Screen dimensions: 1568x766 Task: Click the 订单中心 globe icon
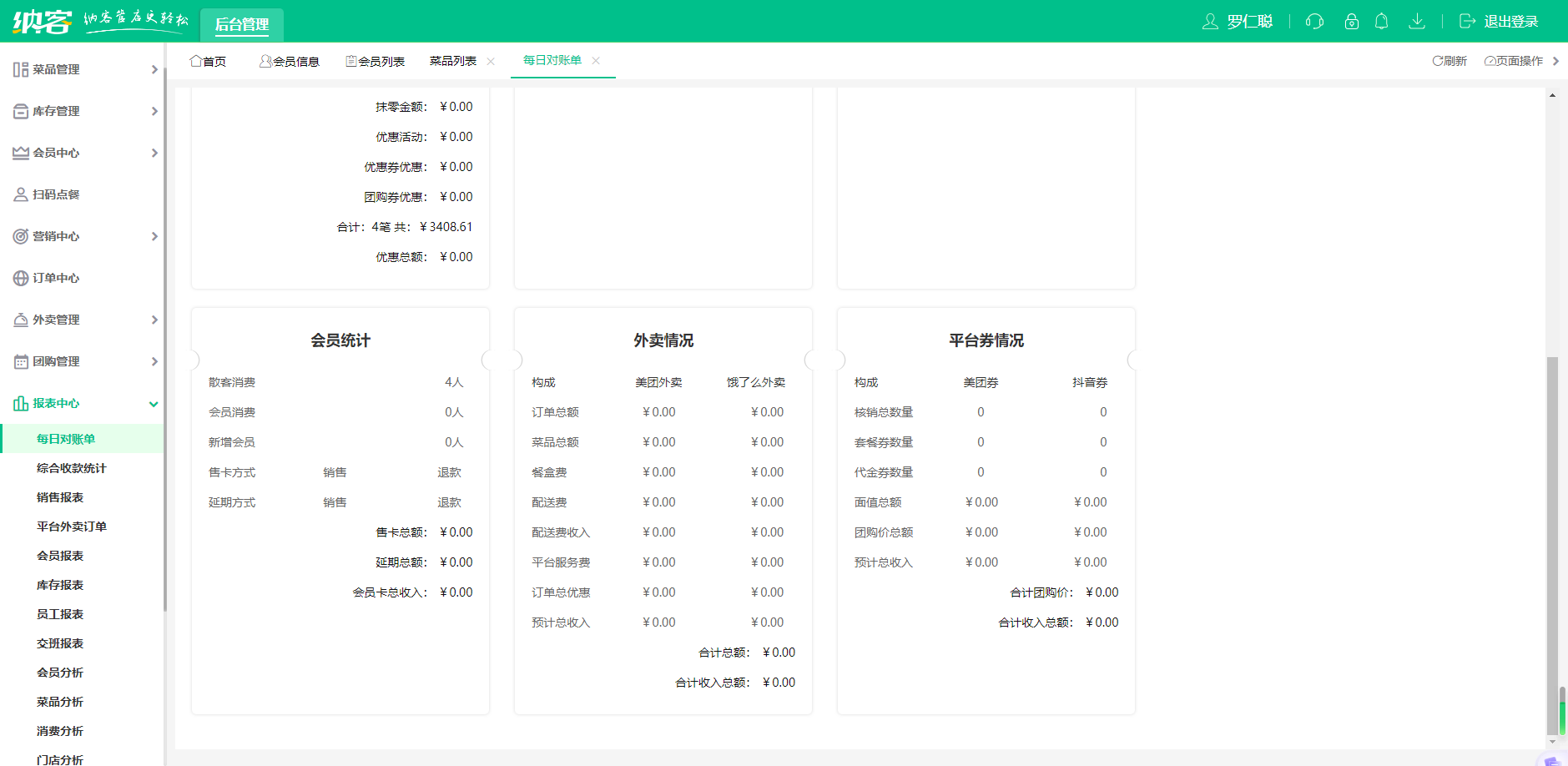click(x=21, y=278)
